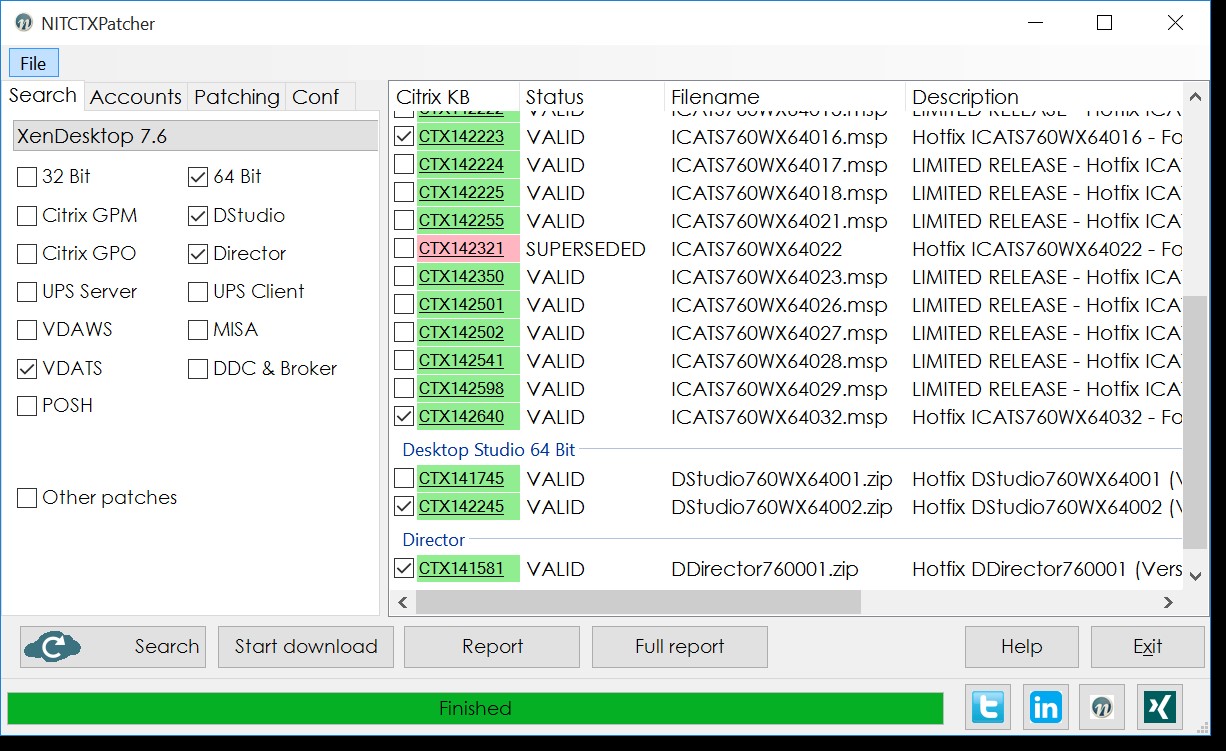Image resolution: width=1226 pixels, height=751 pixels.
Task: Select the Director group header
Action: (x=434, y=540)
